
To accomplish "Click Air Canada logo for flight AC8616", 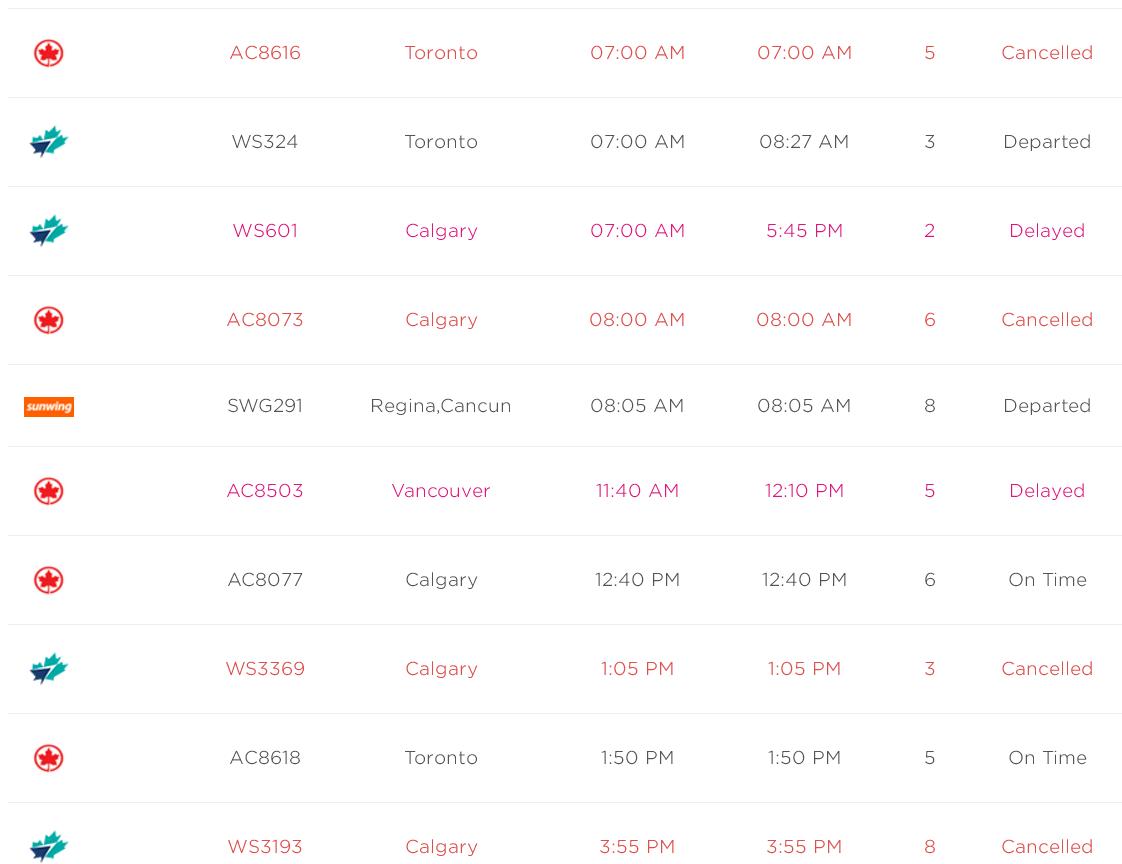I will tap(48, 53).
